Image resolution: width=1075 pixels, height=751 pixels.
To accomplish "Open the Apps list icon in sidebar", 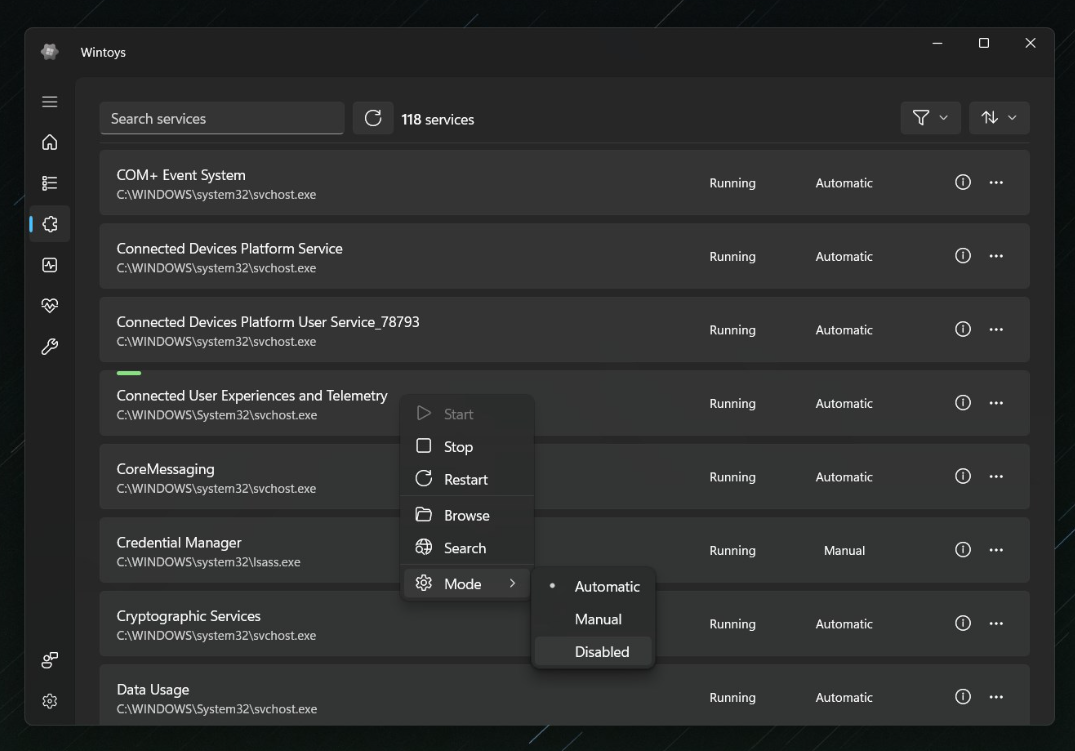I will point(49,183).
